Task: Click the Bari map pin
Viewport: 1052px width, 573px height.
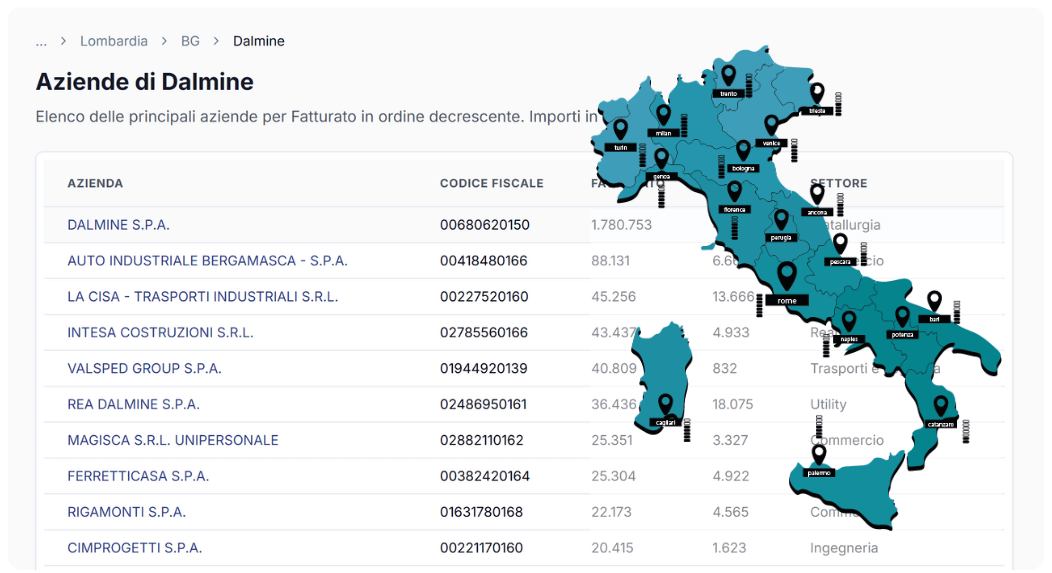Action: click(x=934, y=301)
